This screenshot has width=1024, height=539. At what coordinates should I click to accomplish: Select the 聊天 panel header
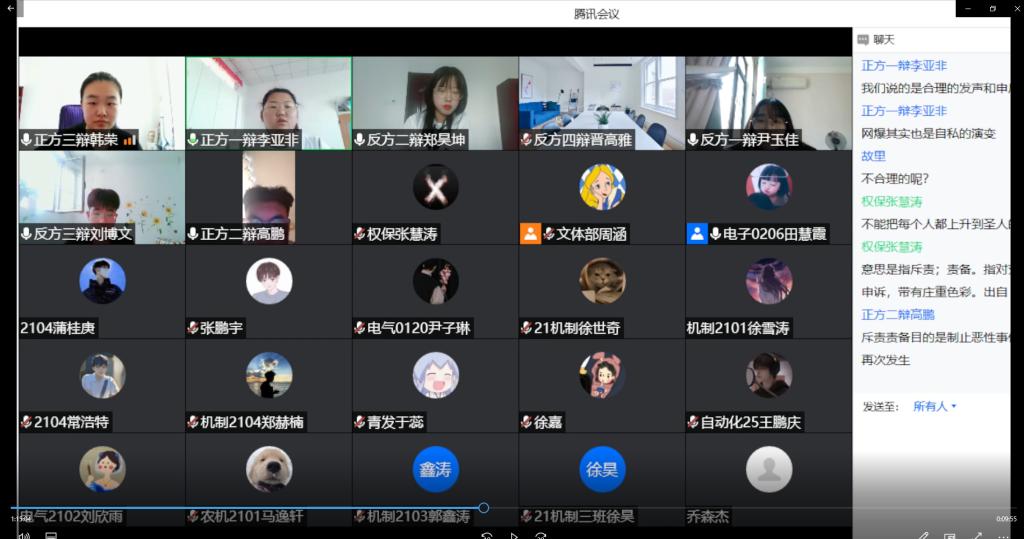883,40
